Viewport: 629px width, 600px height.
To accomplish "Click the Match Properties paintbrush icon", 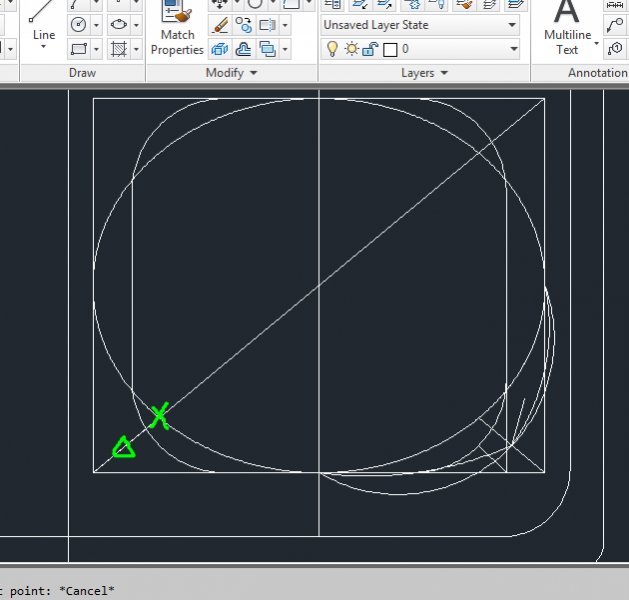I will (177, 12).
